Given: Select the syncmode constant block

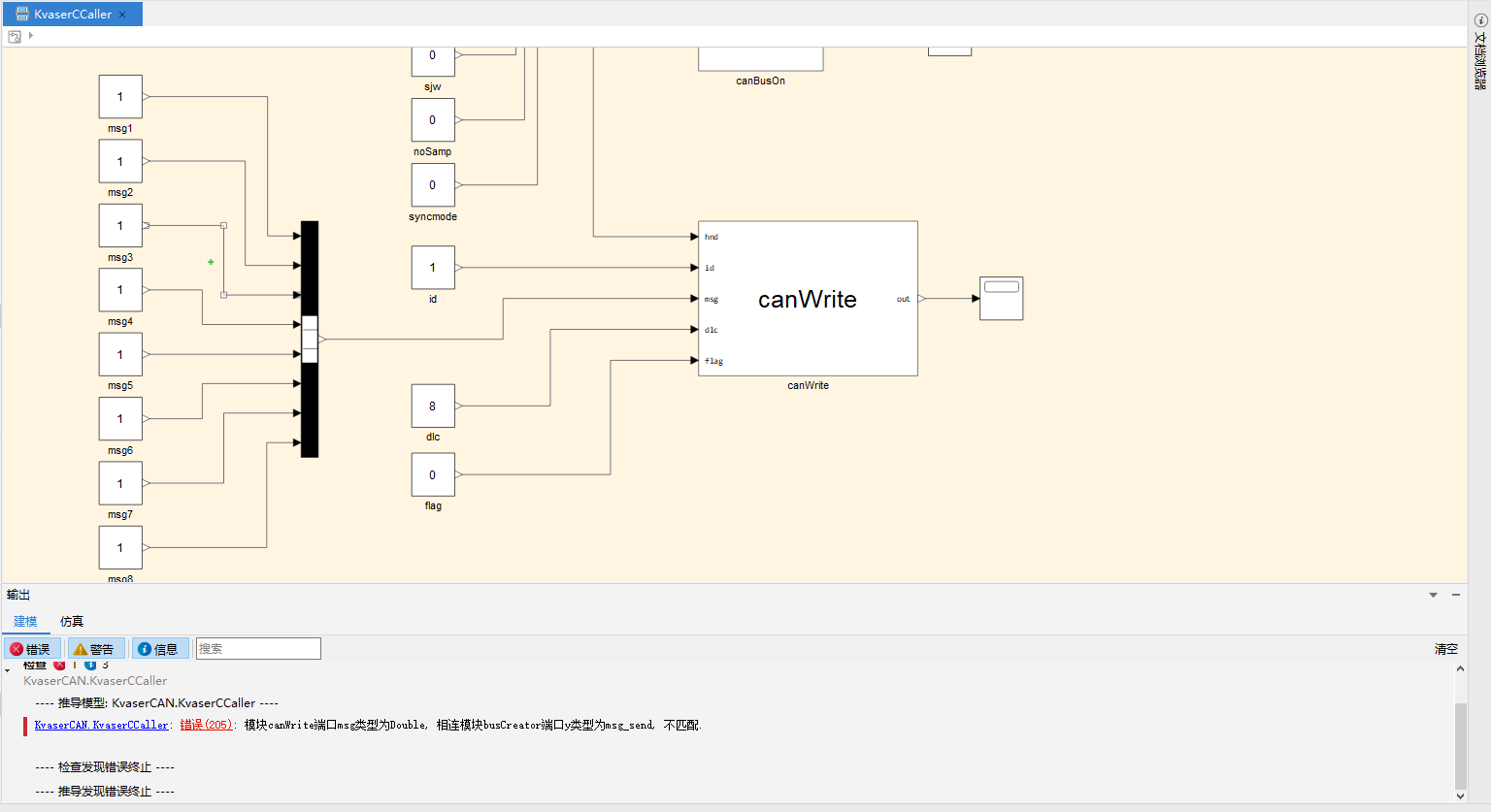Looking at the screenshot, I should click(x=433, y=184).
